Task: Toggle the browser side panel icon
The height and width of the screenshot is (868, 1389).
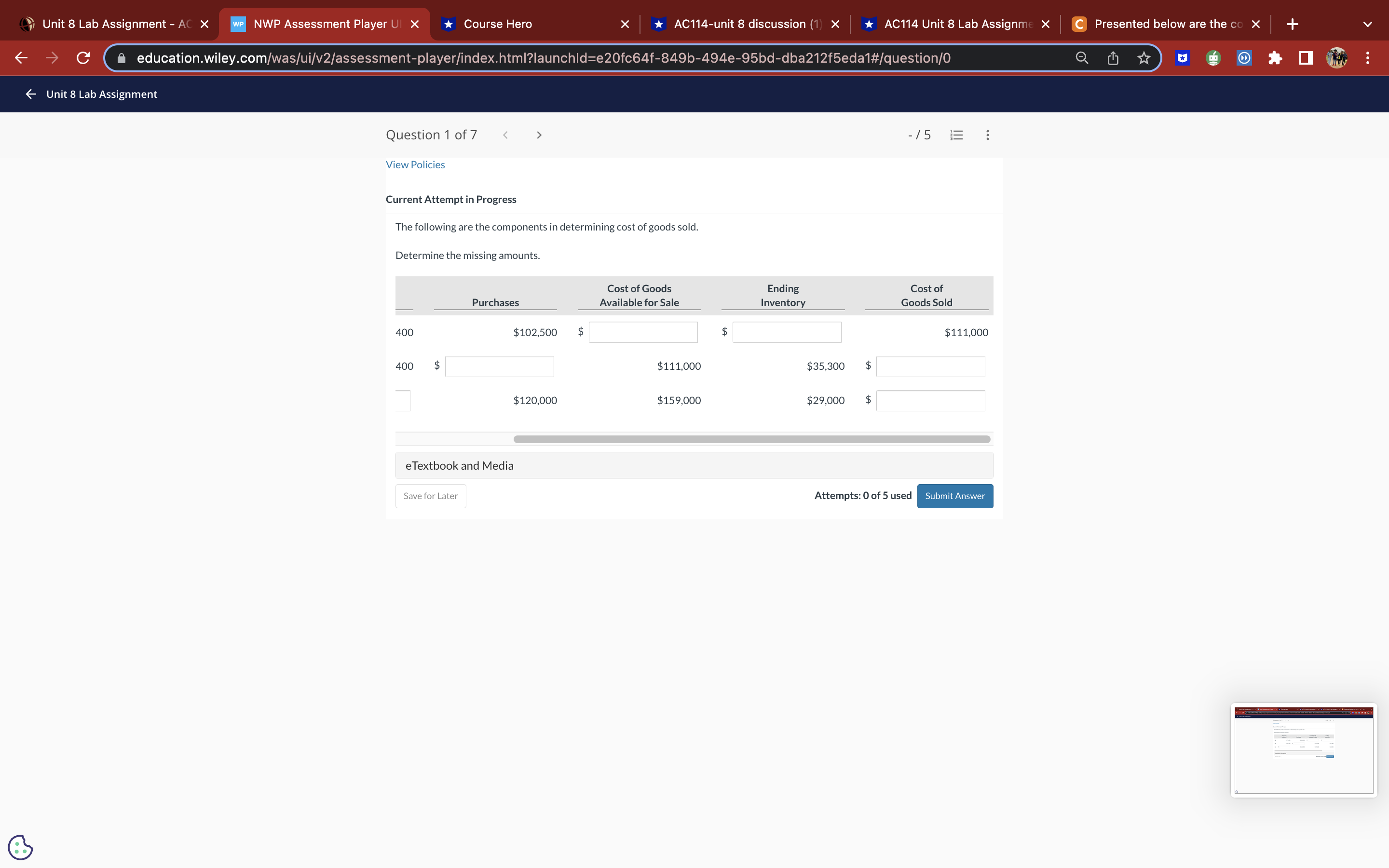Action: tap(1306, 58)
